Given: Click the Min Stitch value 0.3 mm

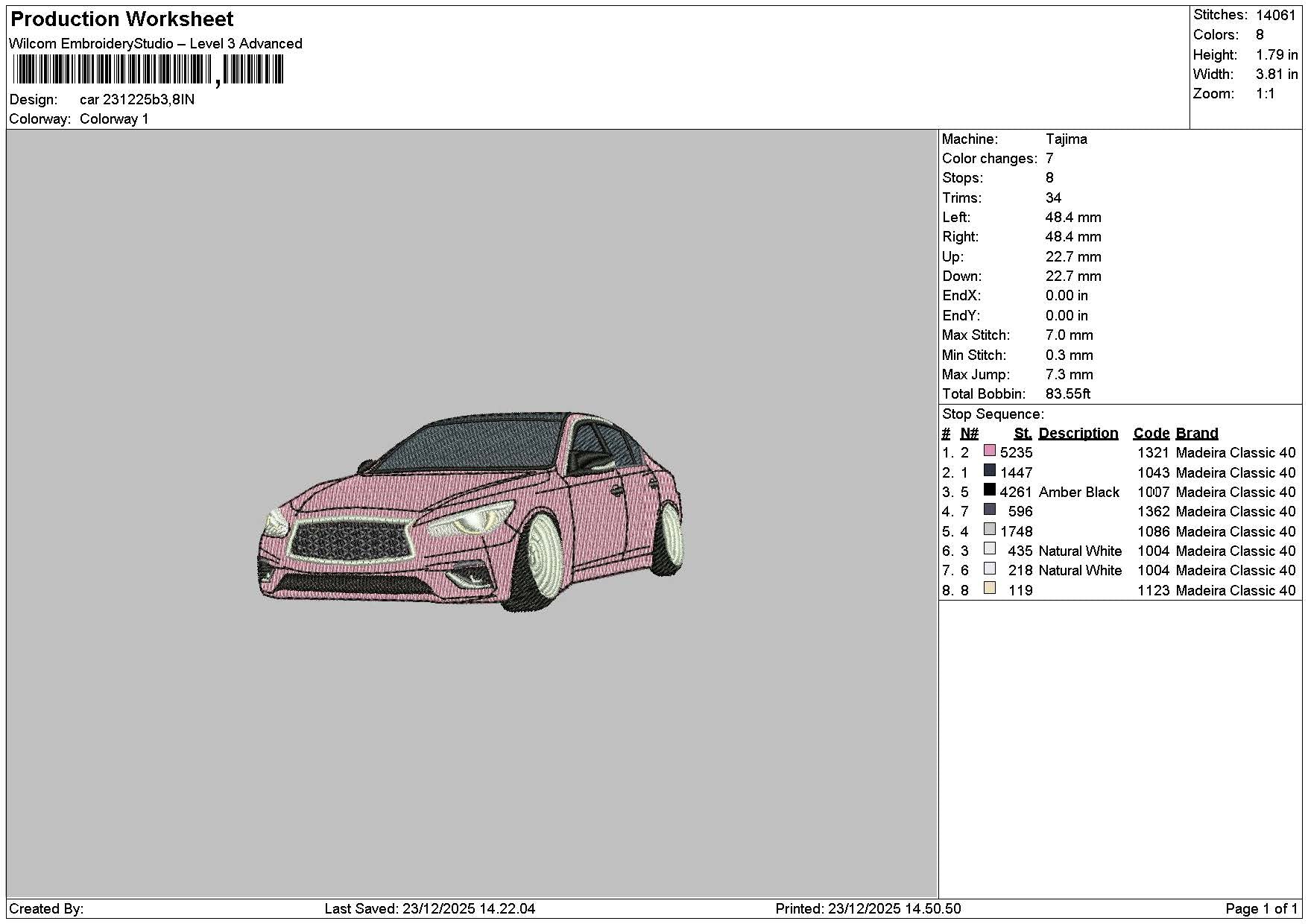Looking at the screenshot, I should pos(1069,355).
